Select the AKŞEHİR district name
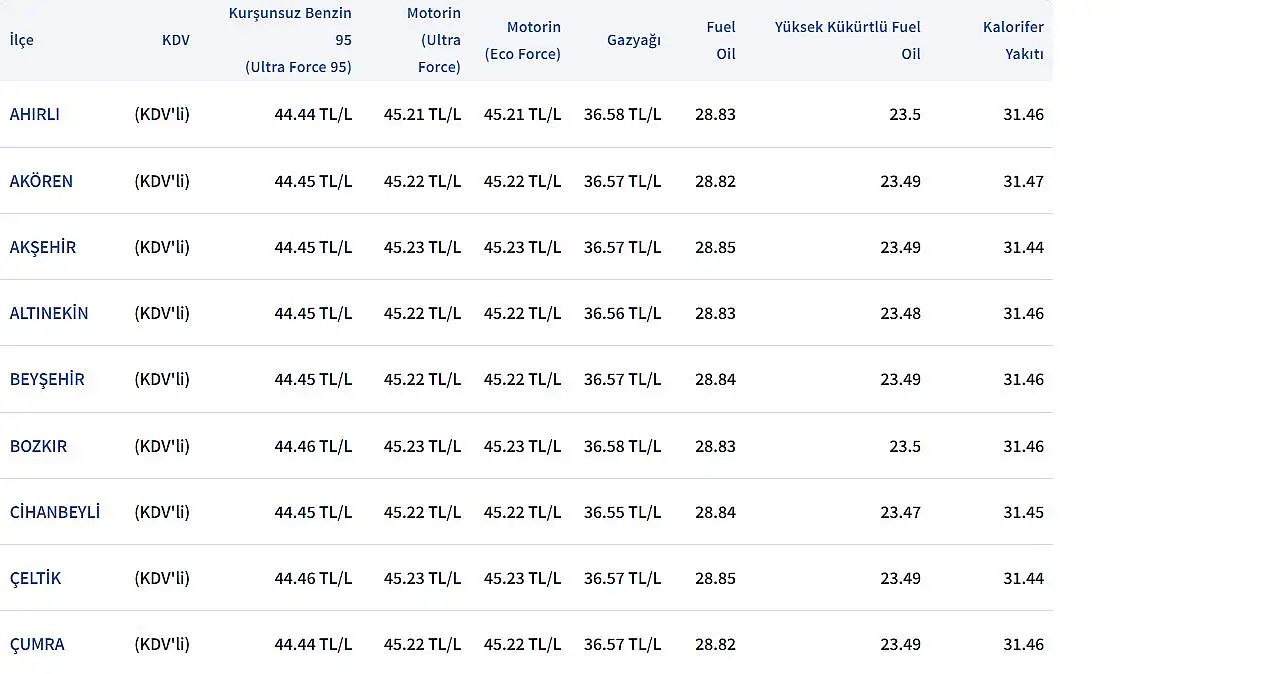This screenshot has height=674, width=1280. pyautogui.click(x=43, y=247)
